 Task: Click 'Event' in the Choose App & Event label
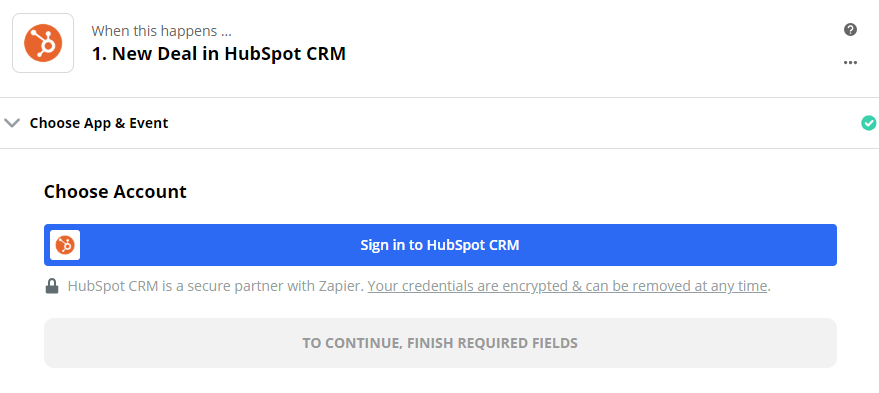(149, 123)
